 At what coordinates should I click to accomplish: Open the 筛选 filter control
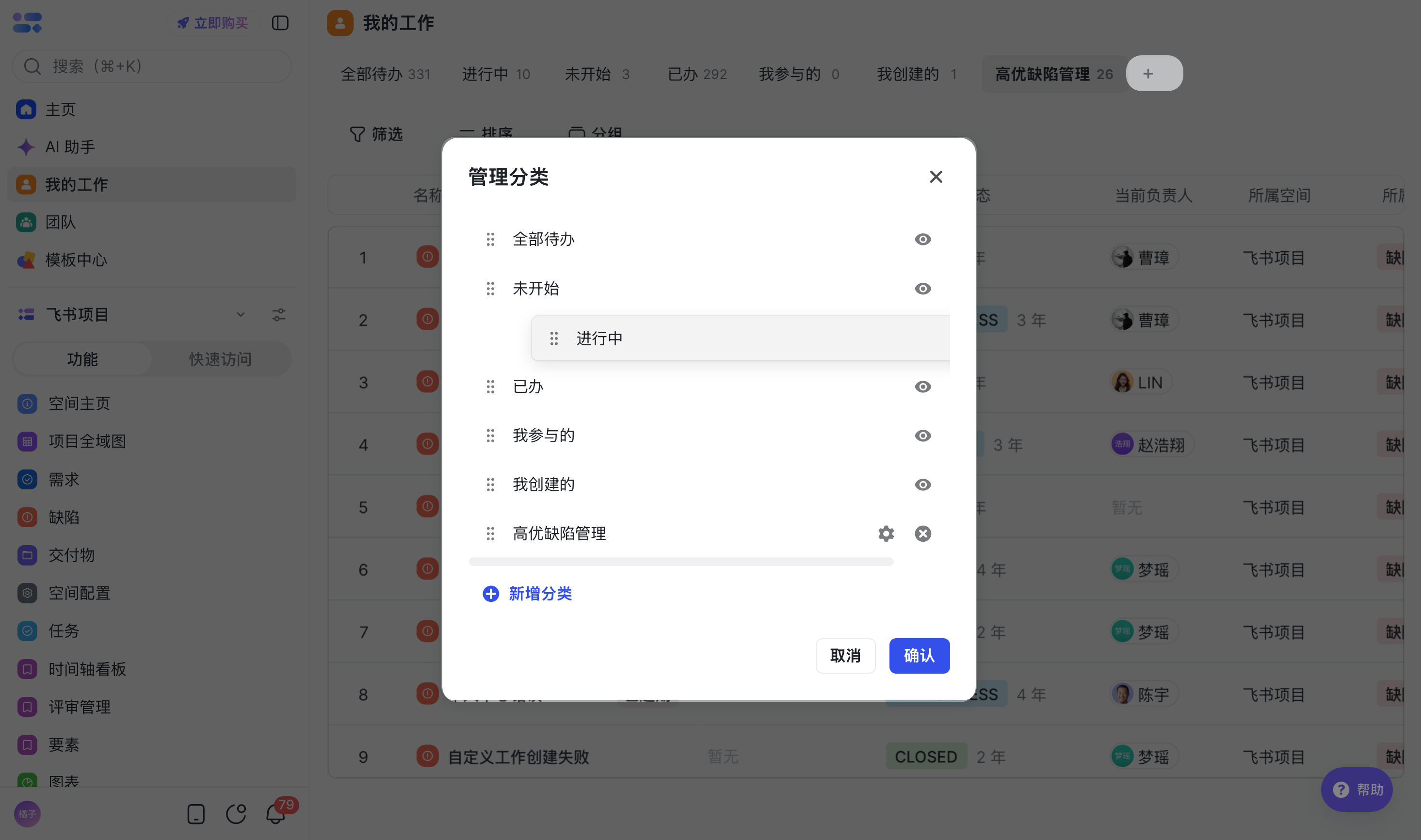pos(376,134)
